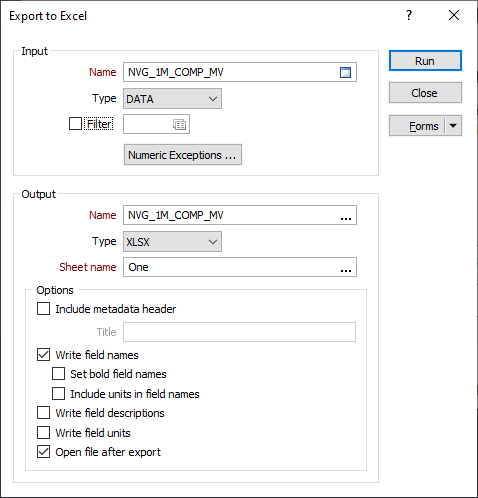Expand the Forms button dropdown arrow
Screen dimensions: 478x498
(453, 126)
